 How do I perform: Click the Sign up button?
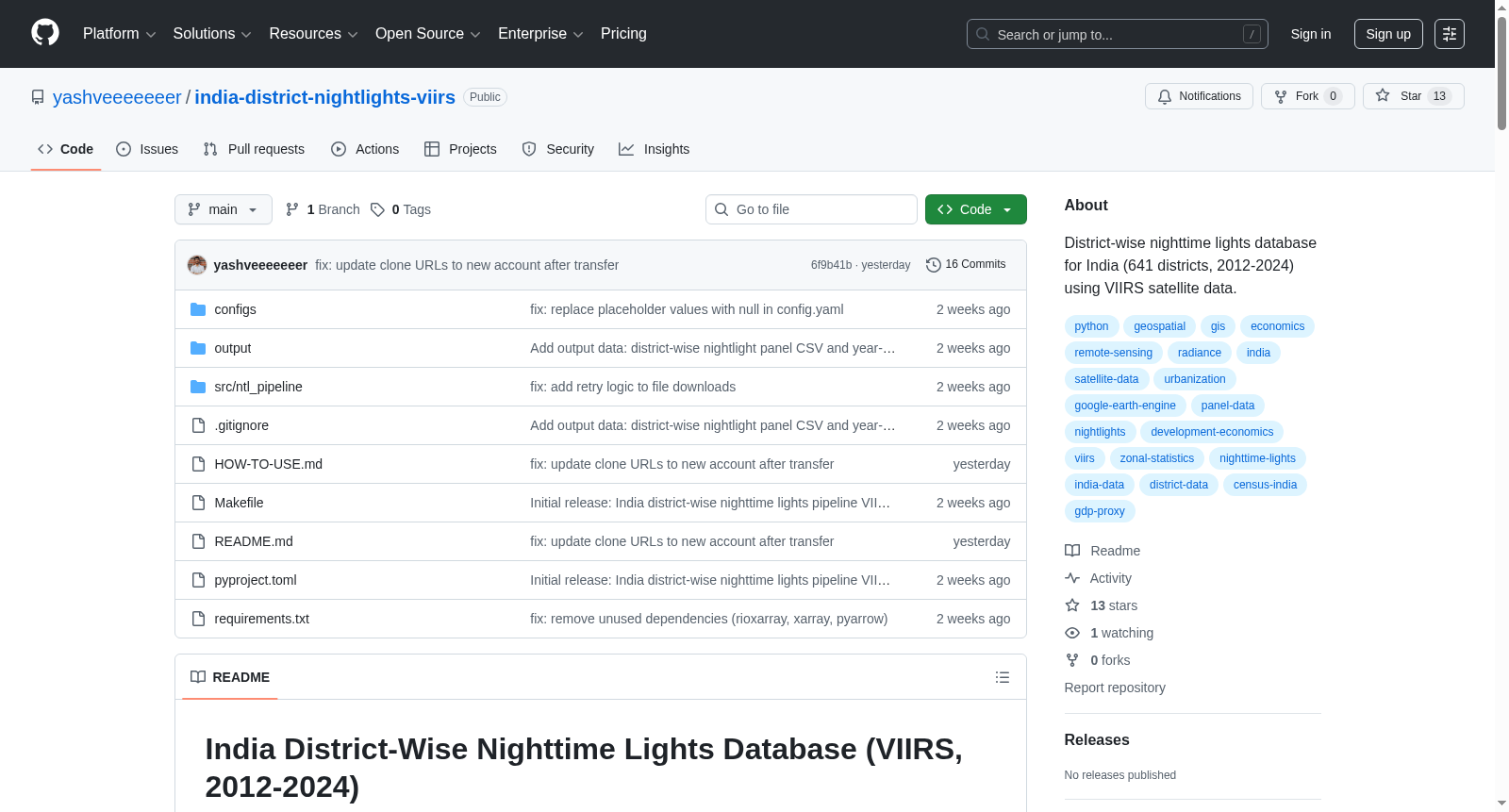coord(1388,34)
